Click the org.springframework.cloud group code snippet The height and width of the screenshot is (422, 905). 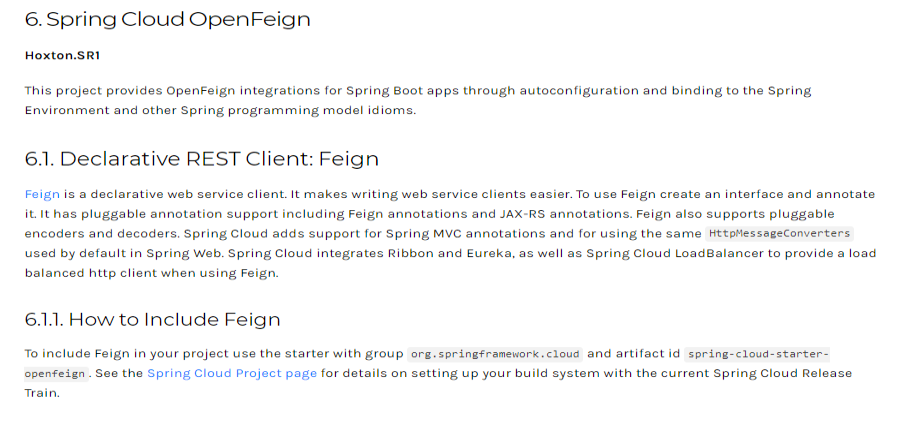(x=494, y=354)
